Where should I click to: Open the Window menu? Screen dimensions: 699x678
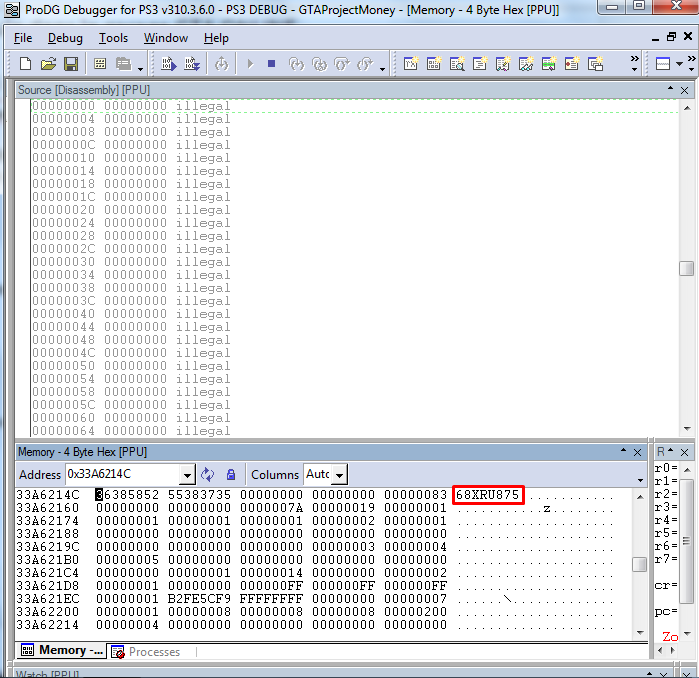click(166, 38)
